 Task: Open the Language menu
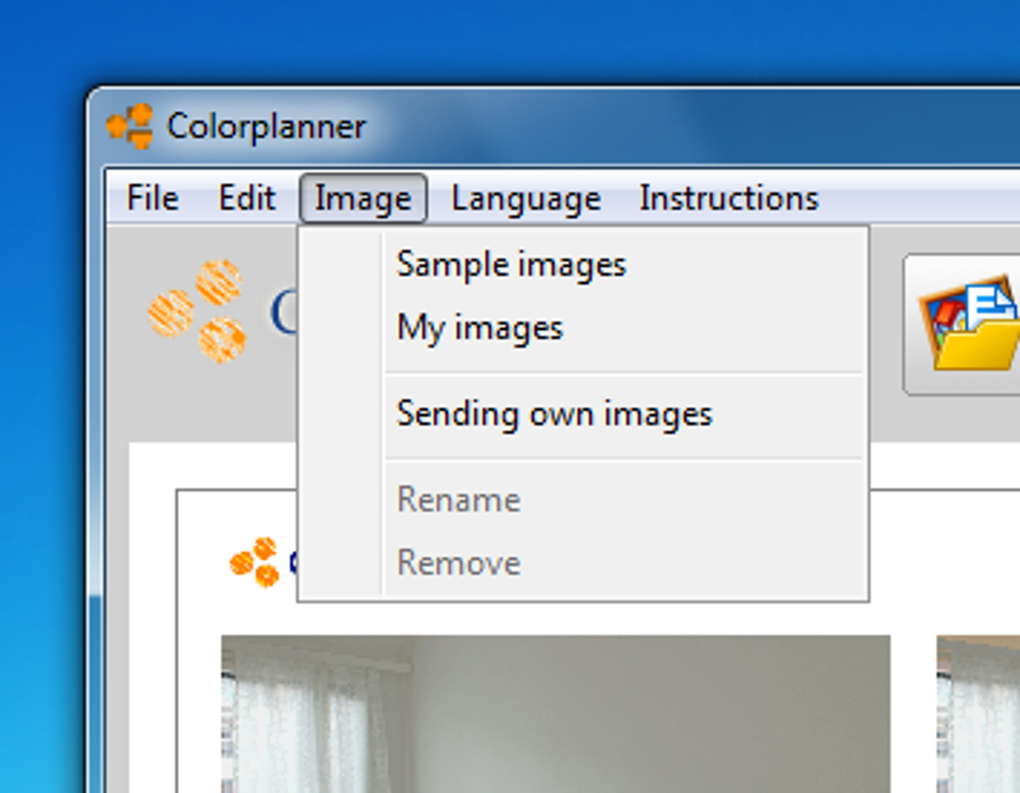click(x=526, y=198)
